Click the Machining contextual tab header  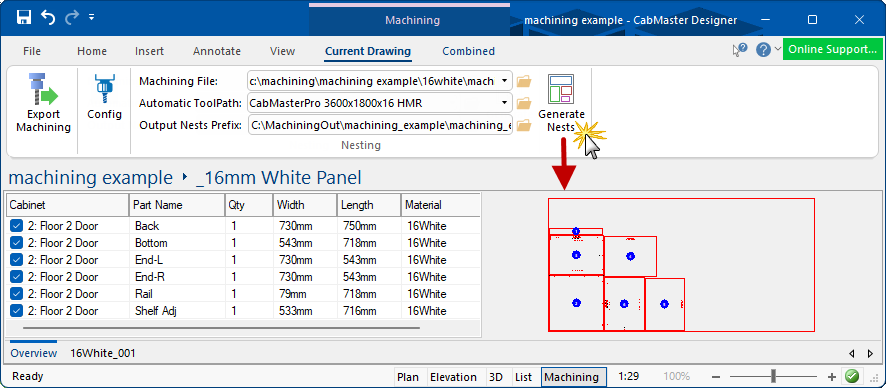412,20
